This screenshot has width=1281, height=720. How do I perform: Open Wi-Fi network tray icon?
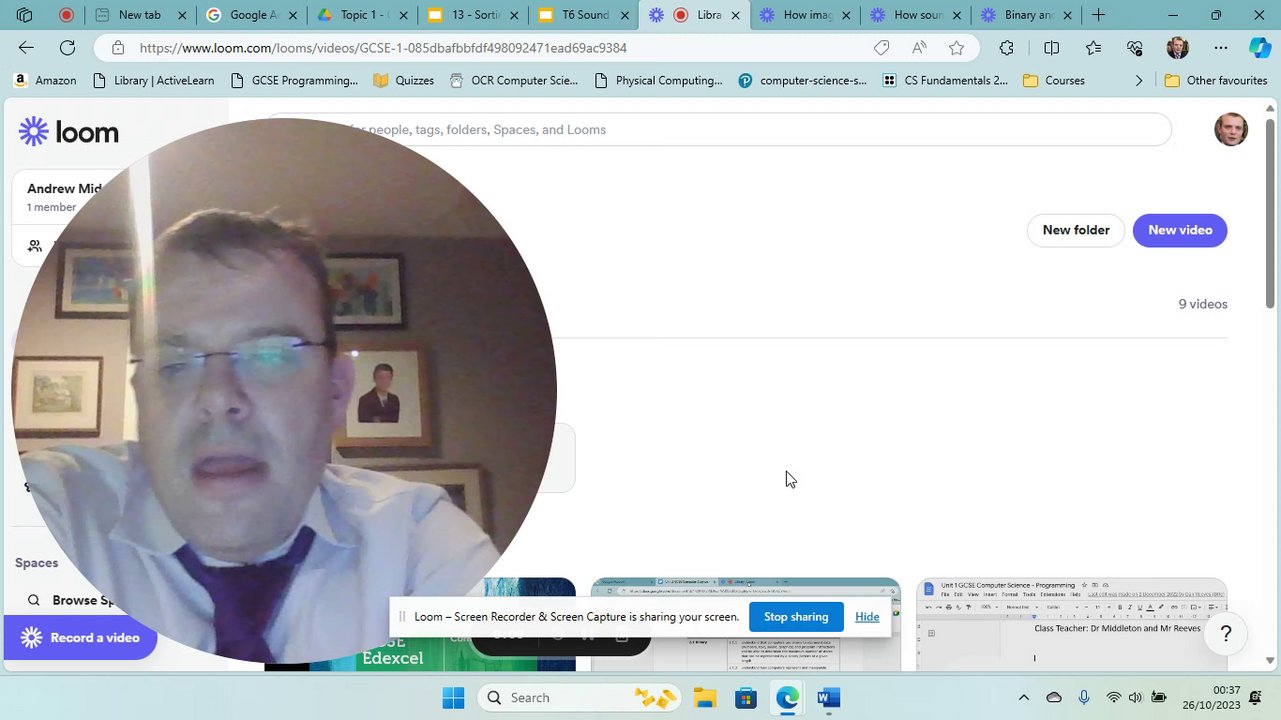point(1113,698)
